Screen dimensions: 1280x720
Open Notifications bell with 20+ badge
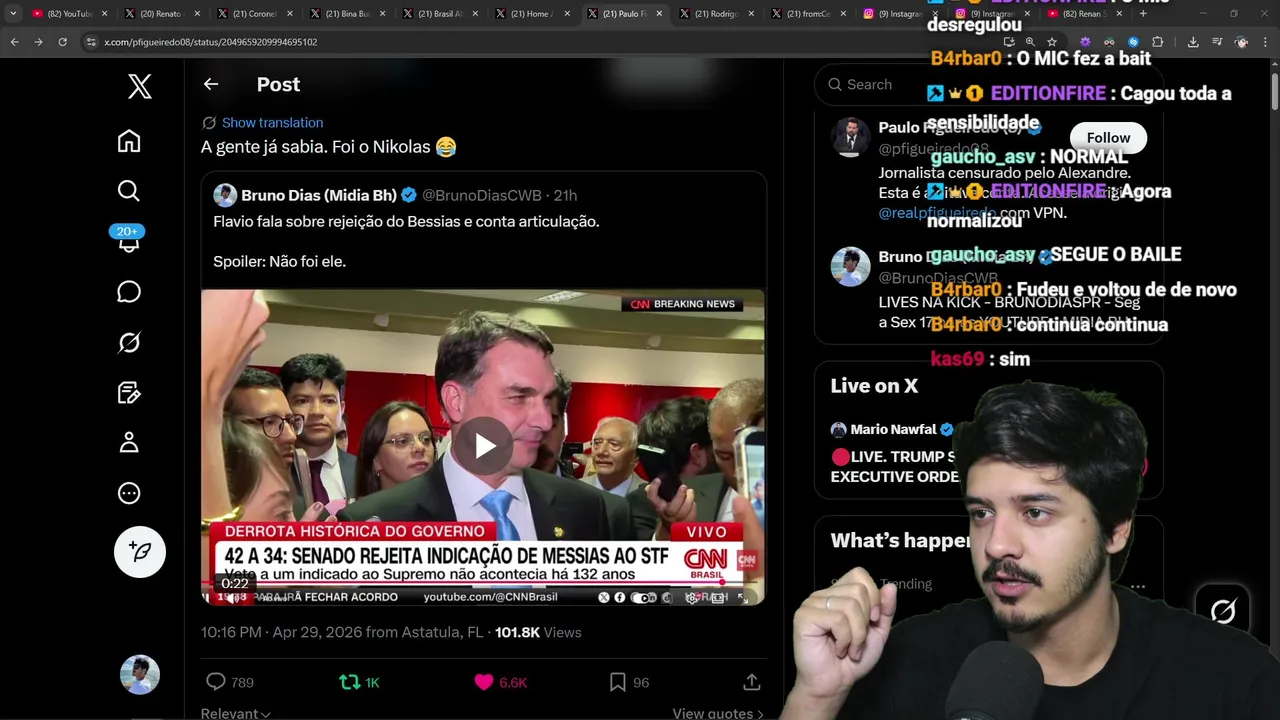tap(129, 240)
